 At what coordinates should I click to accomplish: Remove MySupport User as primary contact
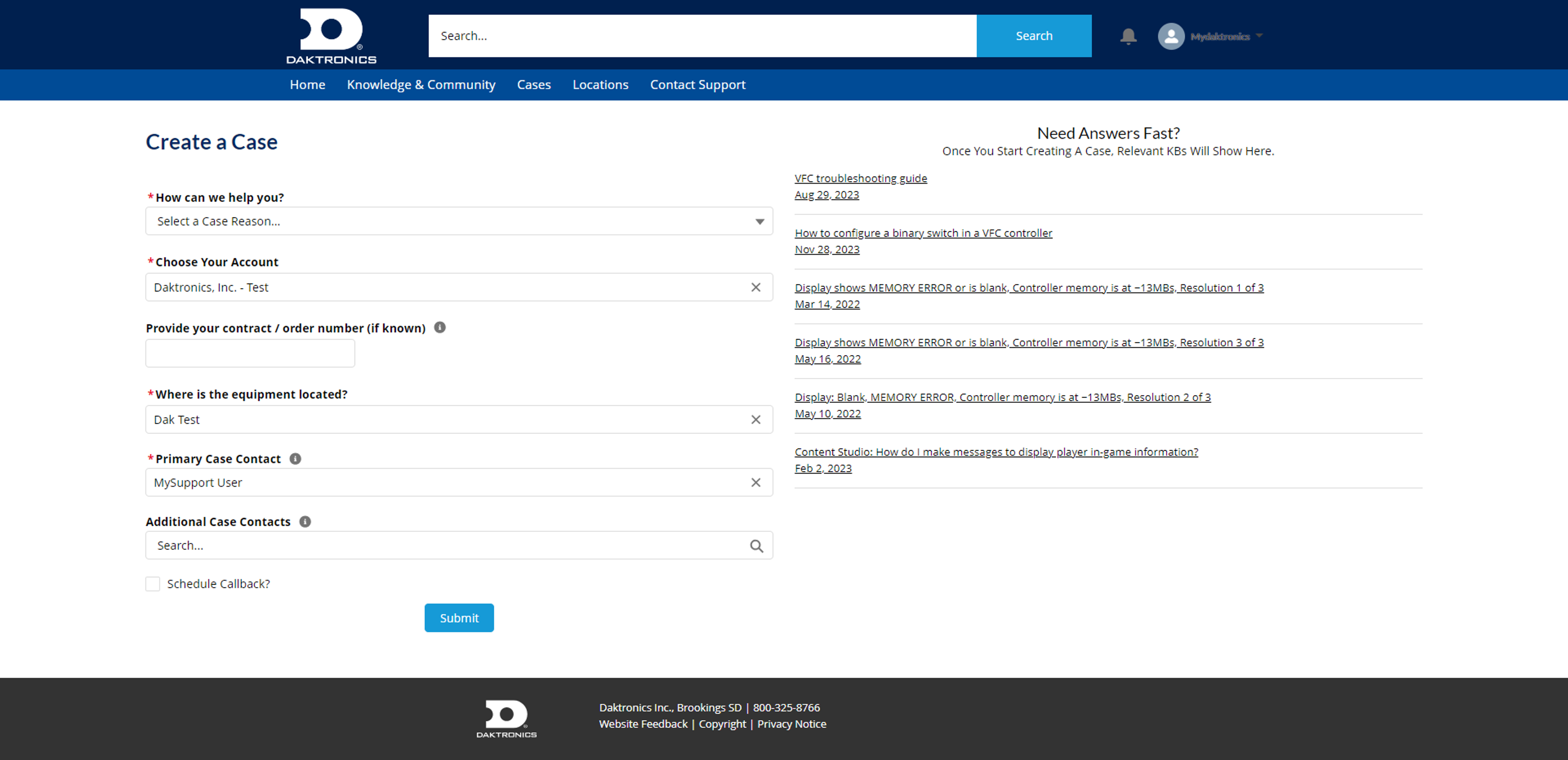(x=756, y=482)
